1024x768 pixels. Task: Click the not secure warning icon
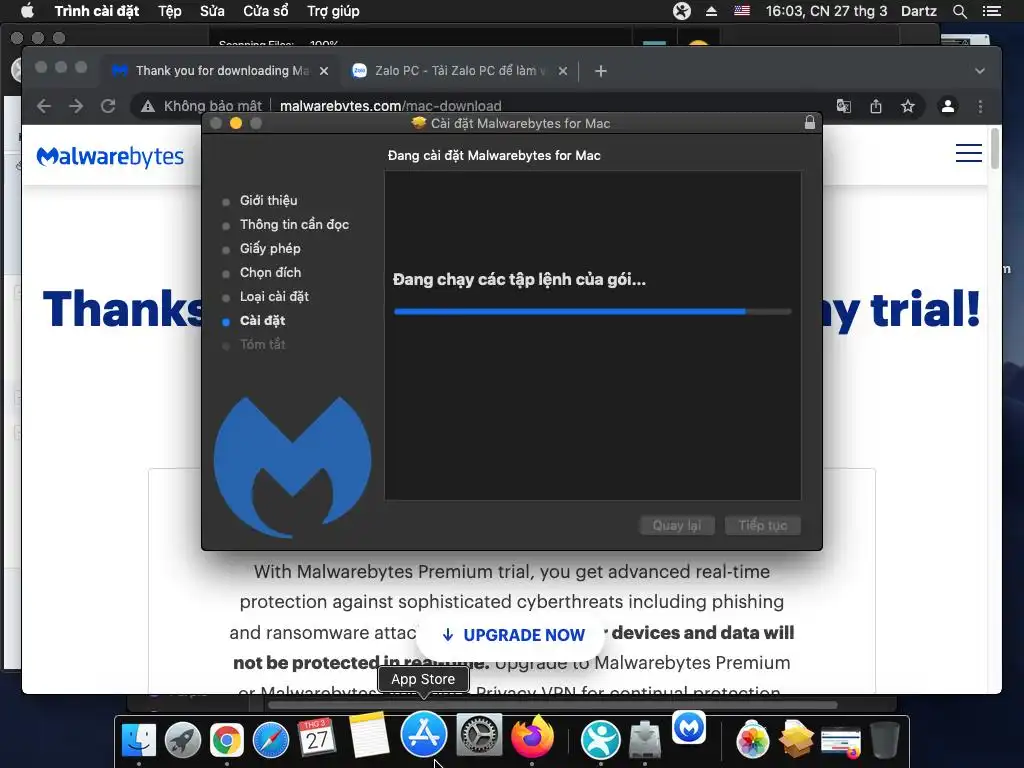(148, 106)
